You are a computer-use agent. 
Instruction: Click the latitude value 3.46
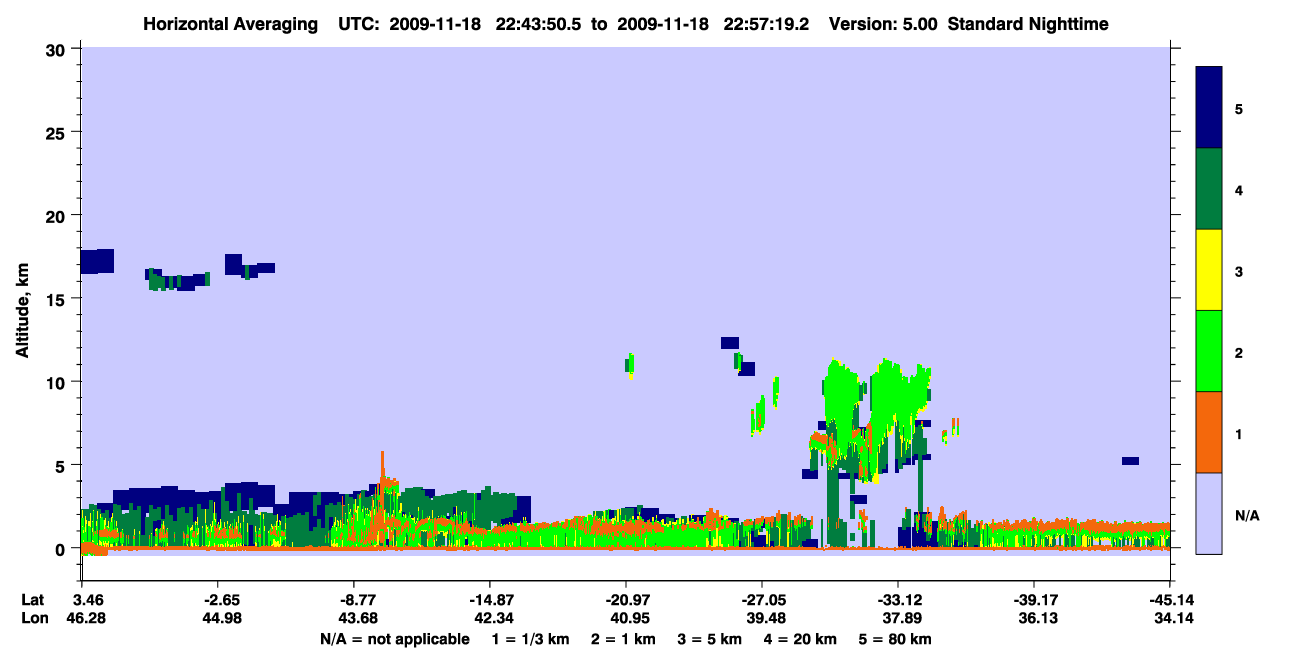81,600
